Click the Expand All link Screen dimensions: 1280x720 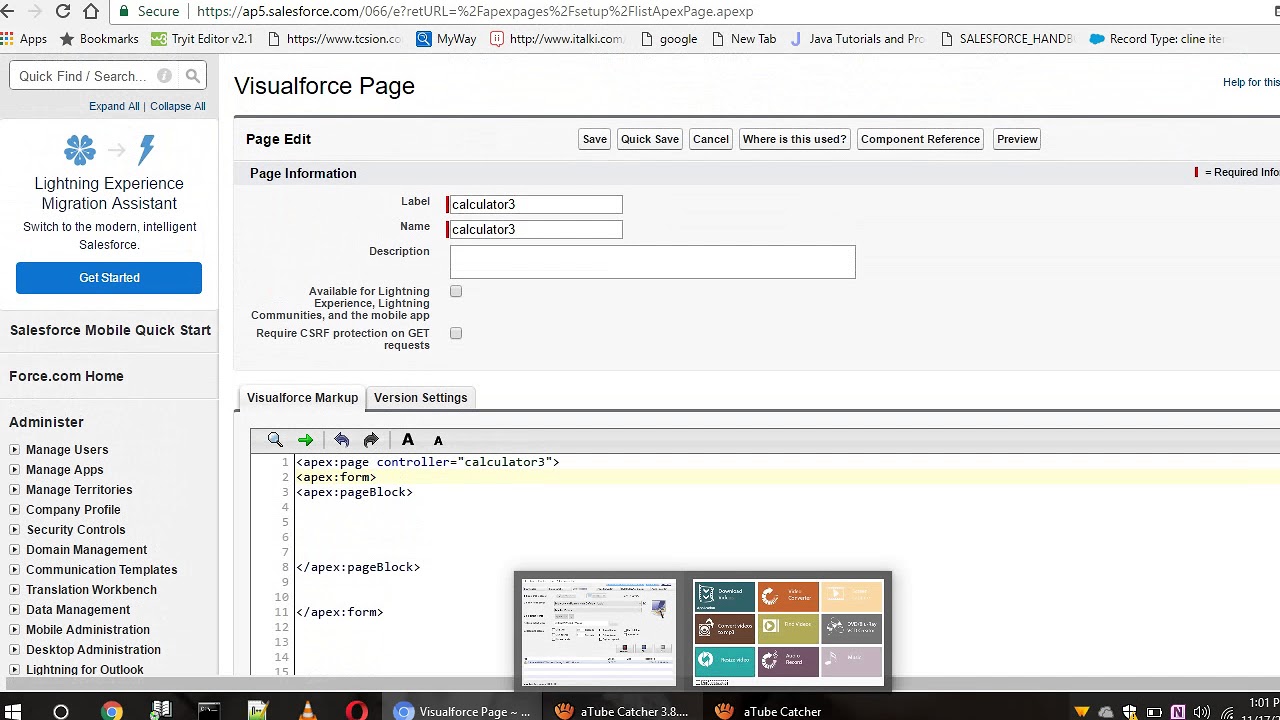114,106
